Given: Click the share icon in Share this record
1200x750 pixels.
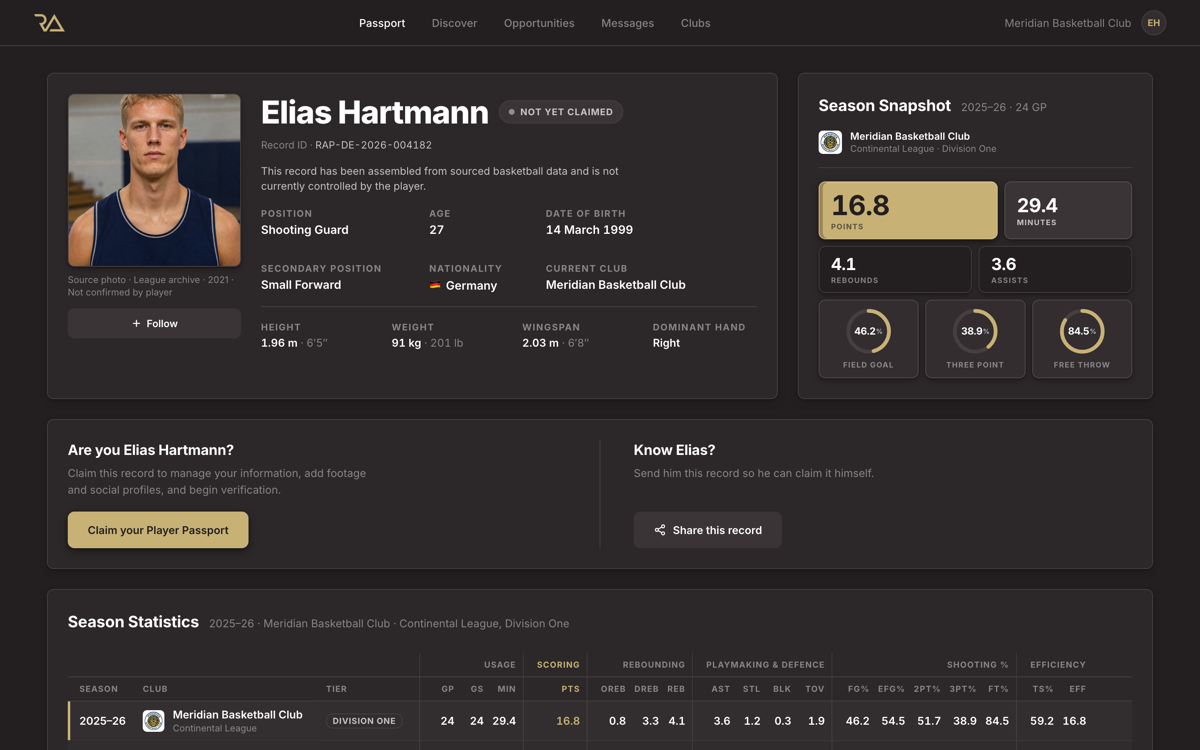Looking at the screenshot, I should coord(660,530).
